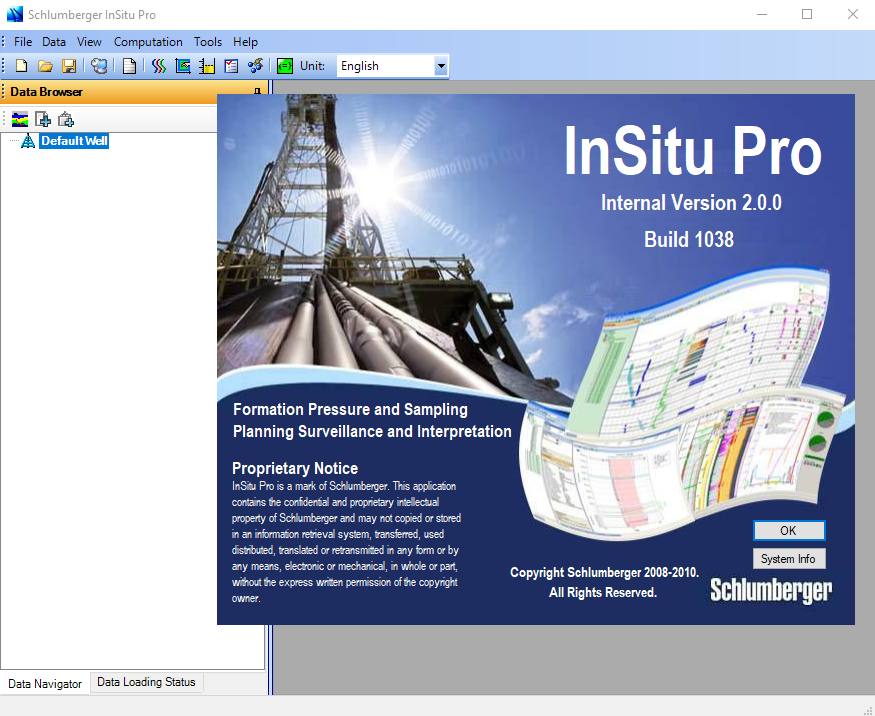Click the paste-with-plus clipboard icon
The height and width of the screenshot is (716, 875).
[66, 119]
